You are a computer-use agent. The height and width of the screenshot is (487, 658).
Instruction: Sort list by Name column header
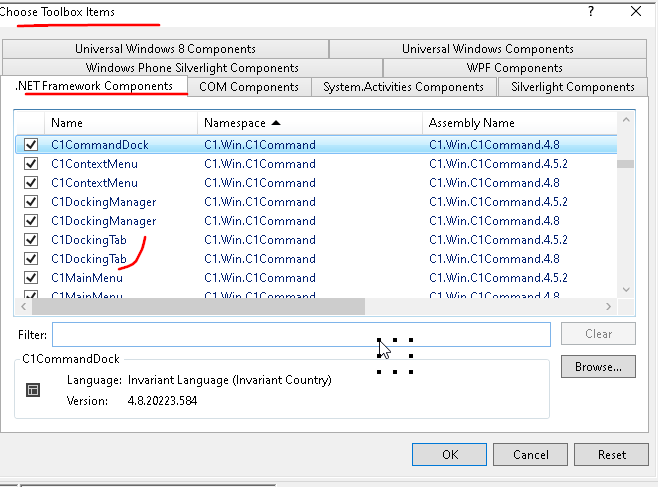coord(121,123)
